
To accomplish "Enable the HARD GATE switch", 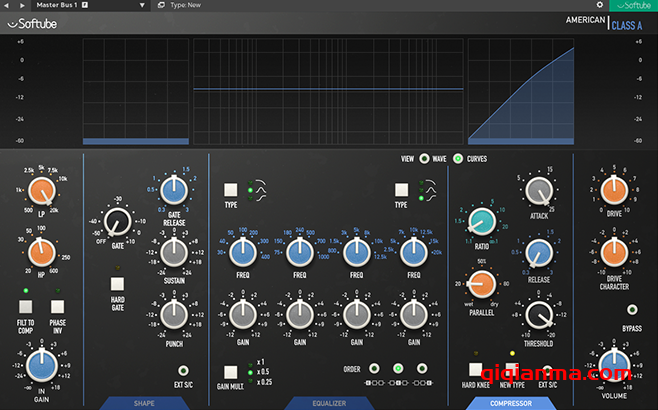I will [x=117, y=285].
